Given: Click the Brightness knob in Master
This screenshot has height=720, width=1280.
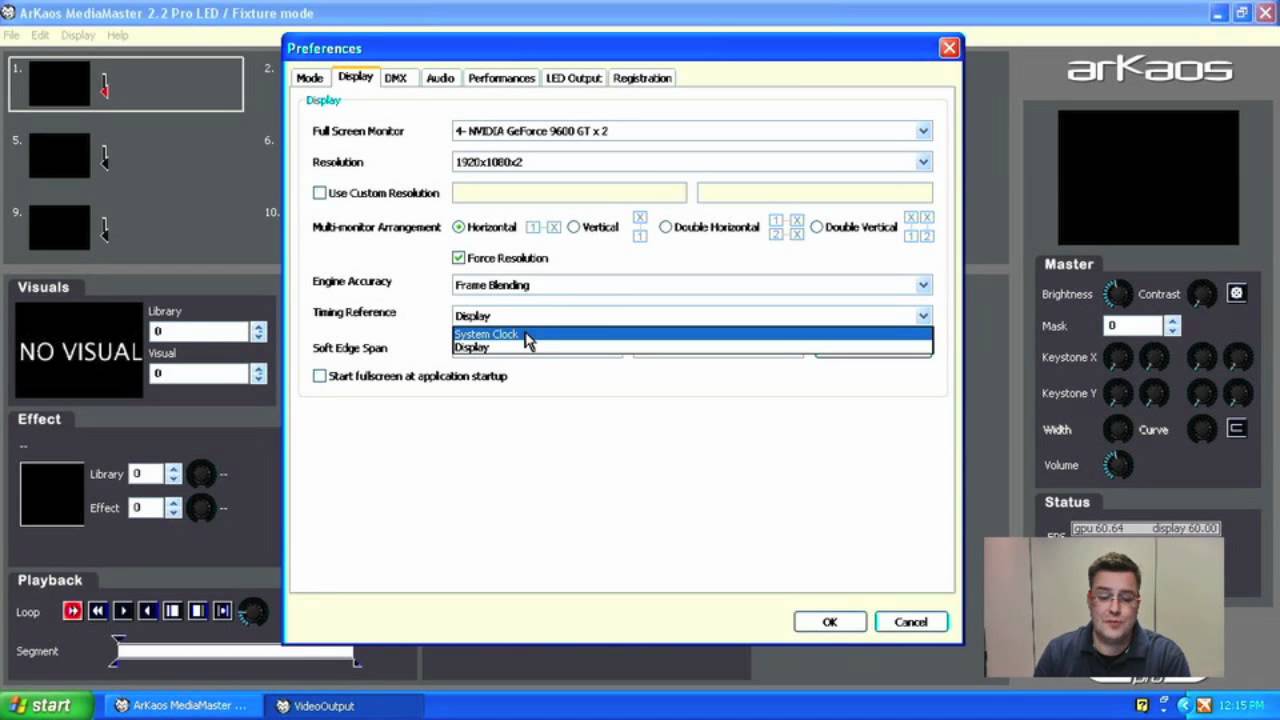Looking at the screenshot, I should (x=1117, y=294).
